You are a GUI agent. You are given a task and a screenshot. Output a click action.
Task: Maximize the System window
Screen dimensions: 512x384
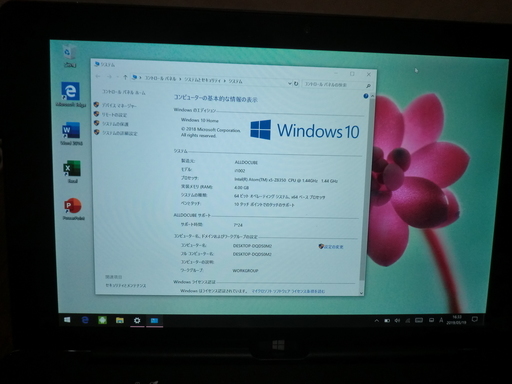(x=352, y=74)
